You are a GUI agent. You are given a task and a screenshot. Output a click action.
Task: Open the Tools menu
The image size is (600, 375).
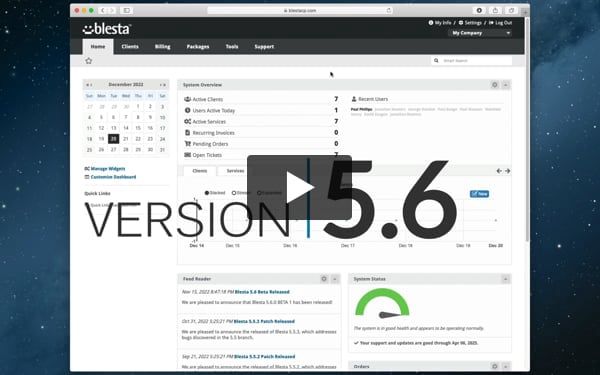pyautogui.click(x=232, y=47)
